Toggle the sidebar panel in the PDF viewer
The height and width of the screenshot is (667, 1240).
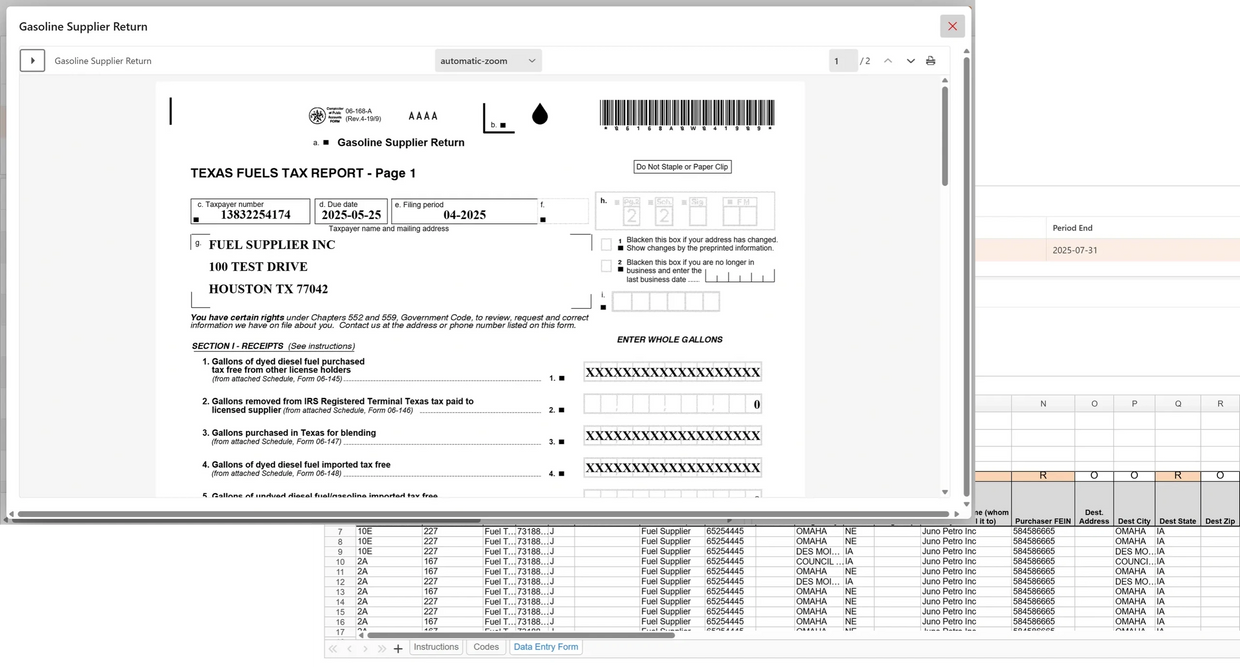(32, 60)
